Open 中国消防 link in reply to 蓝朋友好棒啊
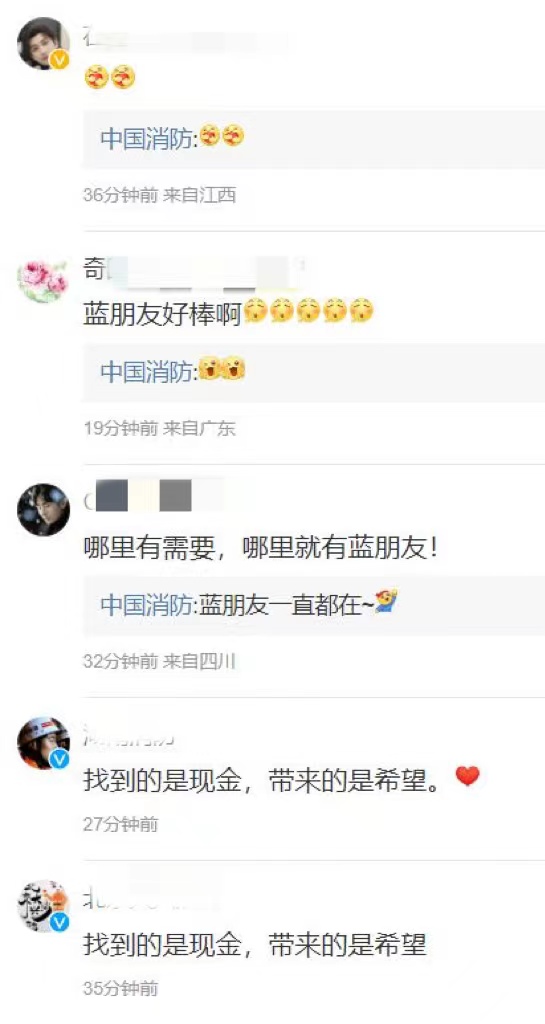Viewport: 545px width, 1024px height. point(147,372)
